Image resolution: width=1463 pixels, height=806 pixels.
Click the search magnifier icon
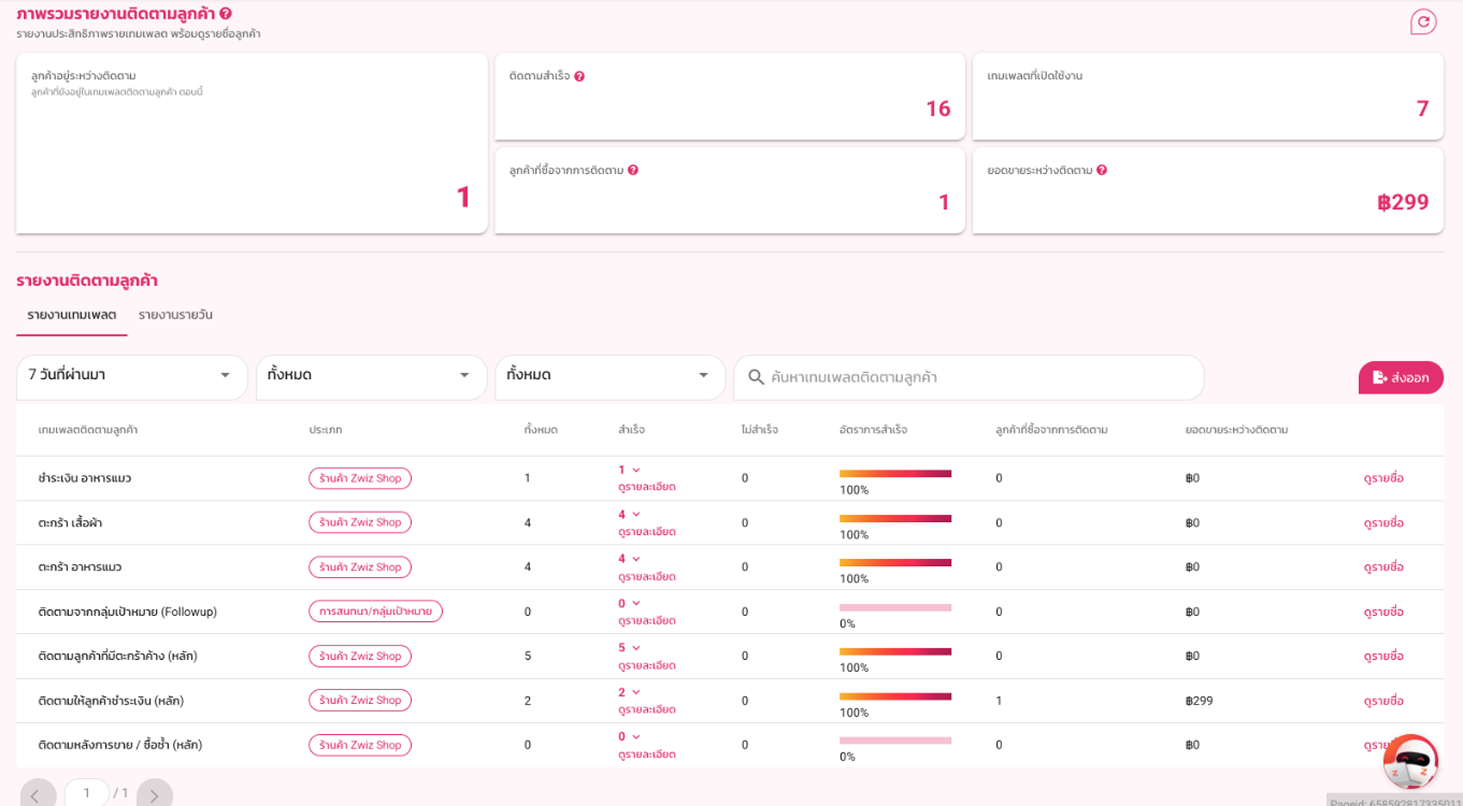tap(756, 378)
